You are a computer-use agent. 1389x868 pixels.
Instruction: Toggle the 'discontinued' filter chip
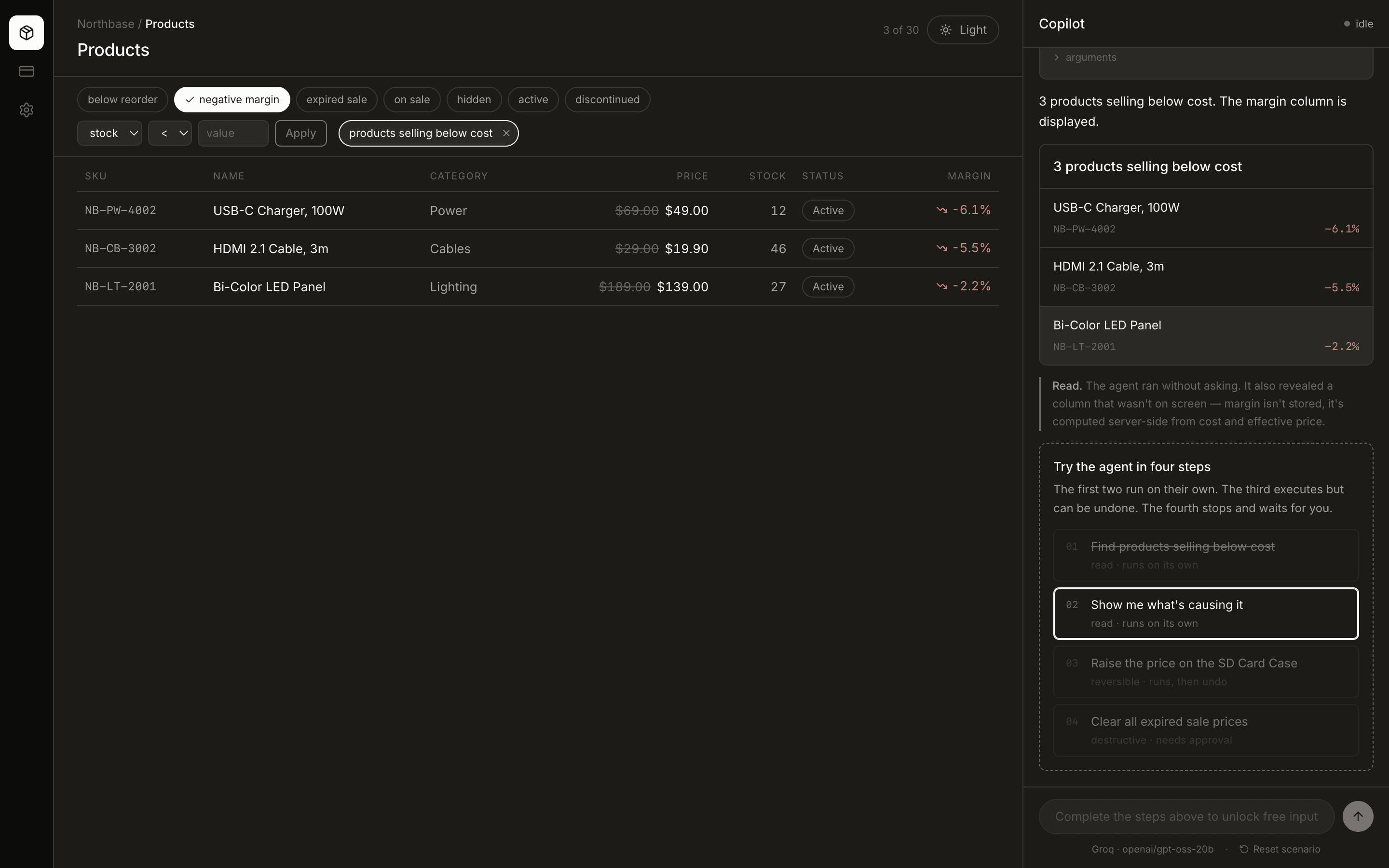(x=607, y=99)
